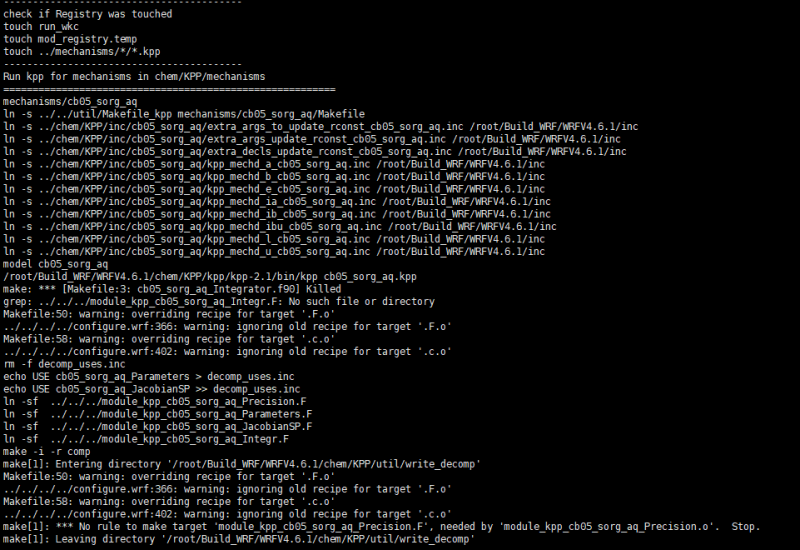
Task: Select the 'touch mod_registry.temp' line
Action: click(x=70, y=39)
